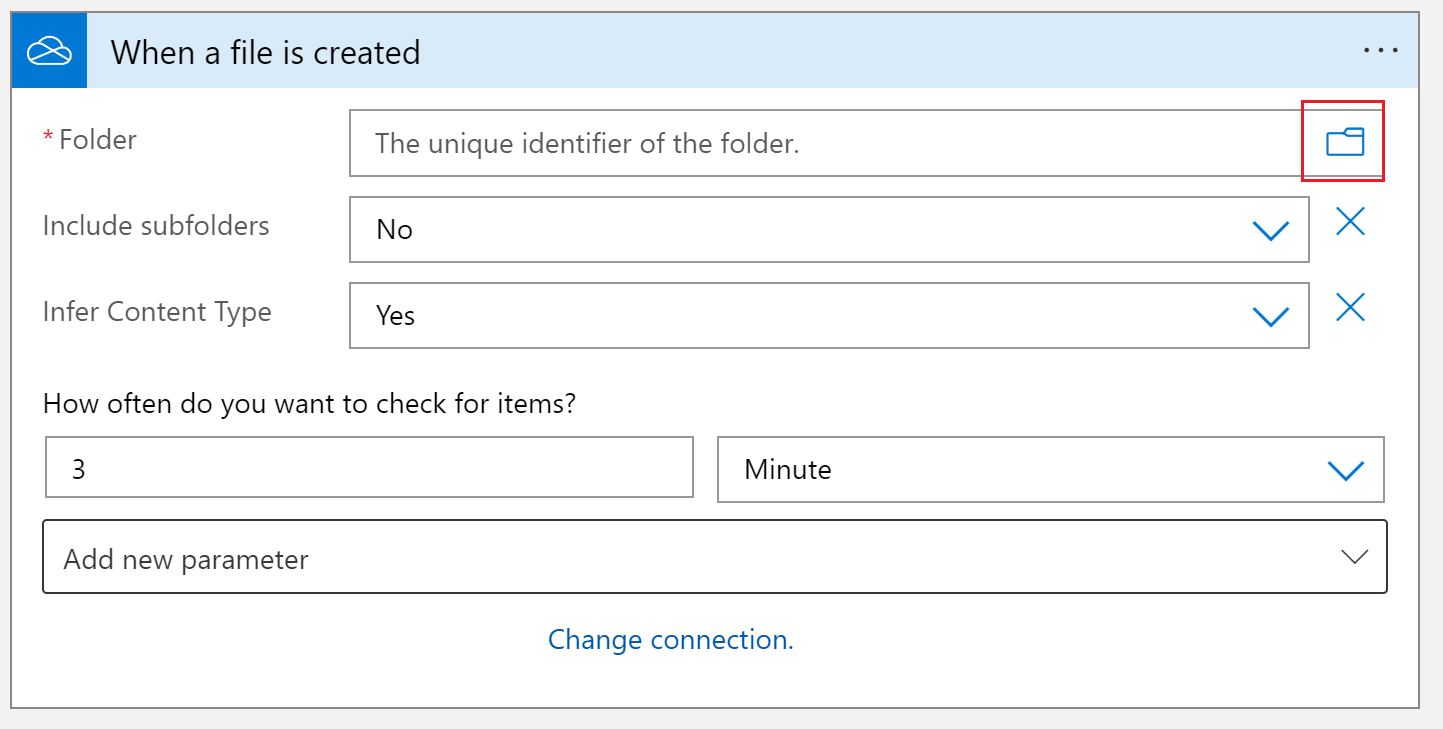Image resolution: width=1443 pixels, height=729 pixels.
Task: Open the folder picker icon next to Folder
Action: tap(1343, 142)
